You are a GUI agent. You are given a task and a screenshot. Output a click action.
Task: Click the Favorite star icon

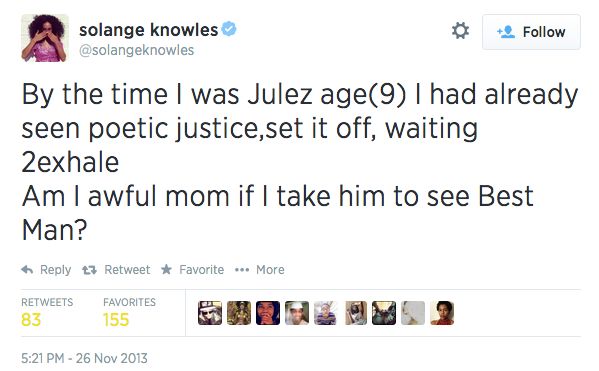coord(166,269)
